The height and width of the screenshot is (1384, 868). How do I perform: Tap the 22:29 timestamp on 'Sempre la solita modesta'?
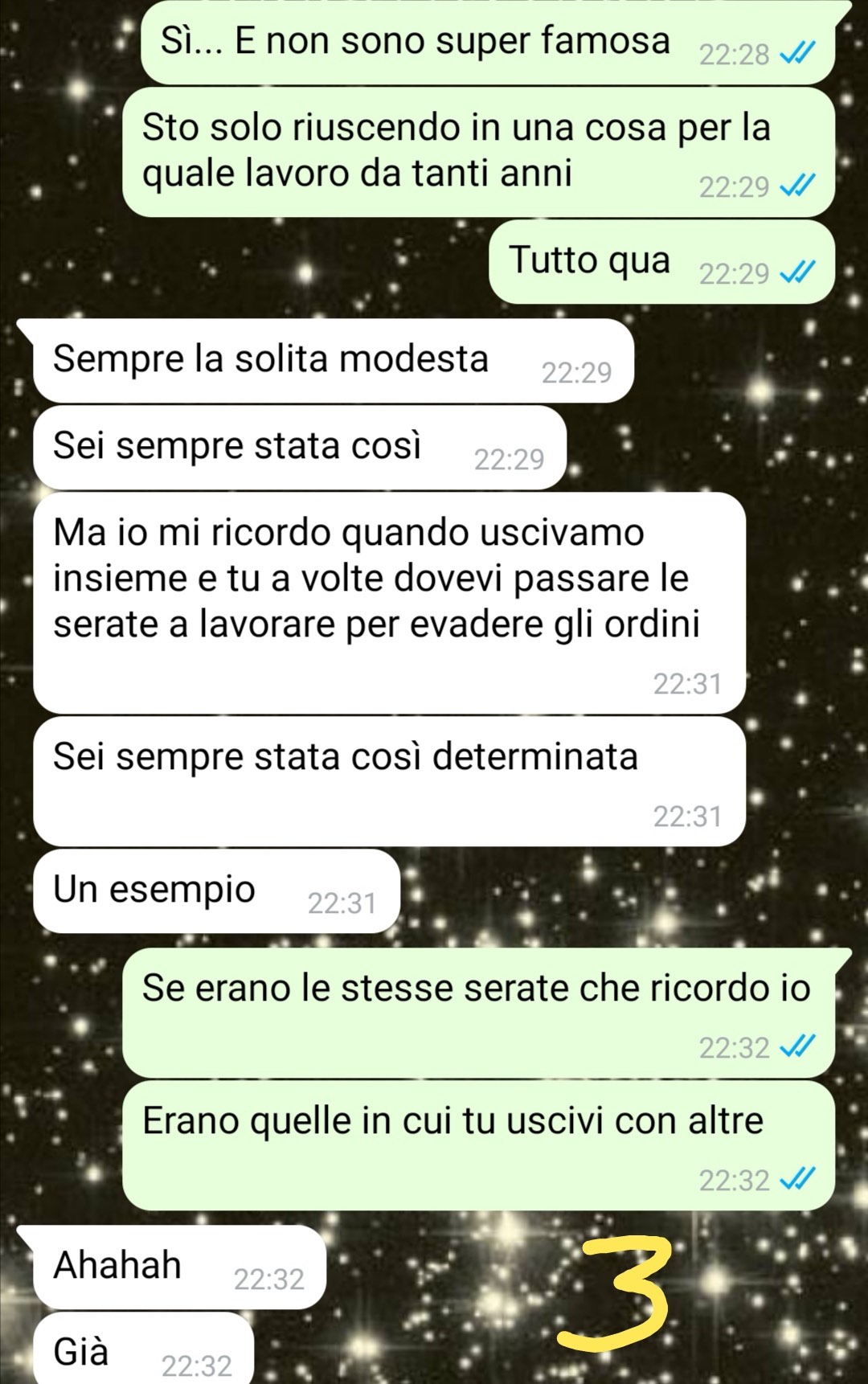tap(576, 373)
